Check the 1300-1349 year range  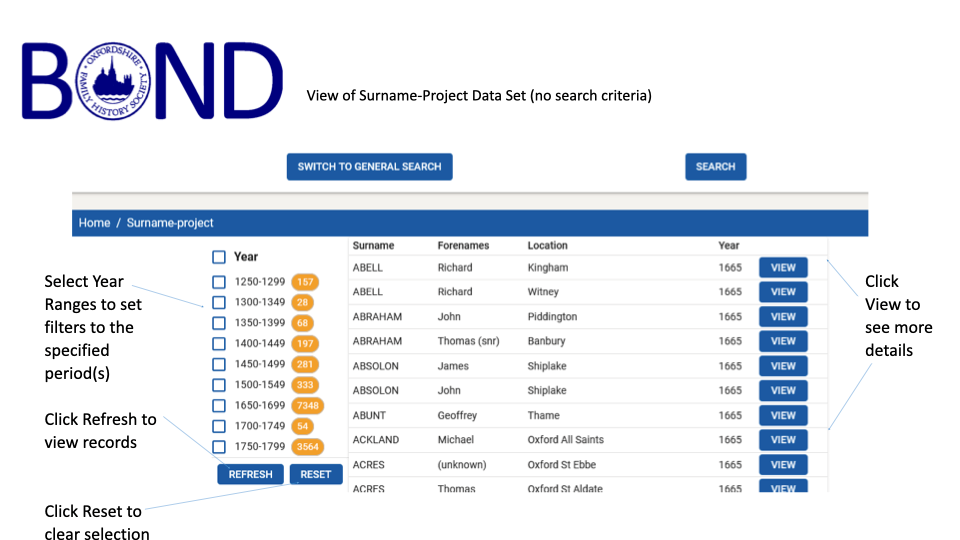[x=219, y=302]
